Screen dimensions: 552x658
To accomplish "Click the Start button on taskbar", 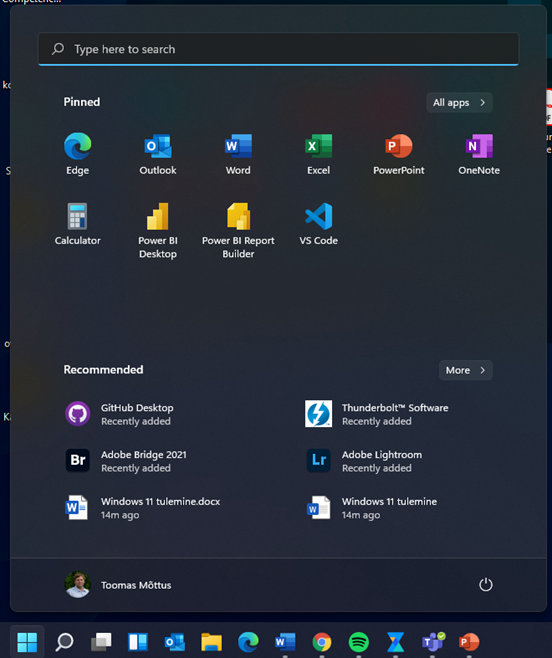I will (x=27, y=642).
